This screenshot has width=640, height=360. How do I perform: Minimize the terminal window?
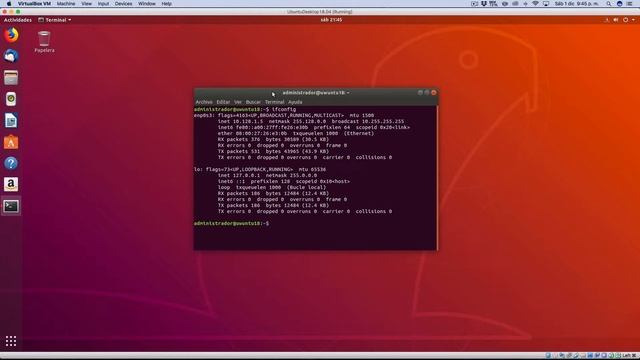[420, 93]
